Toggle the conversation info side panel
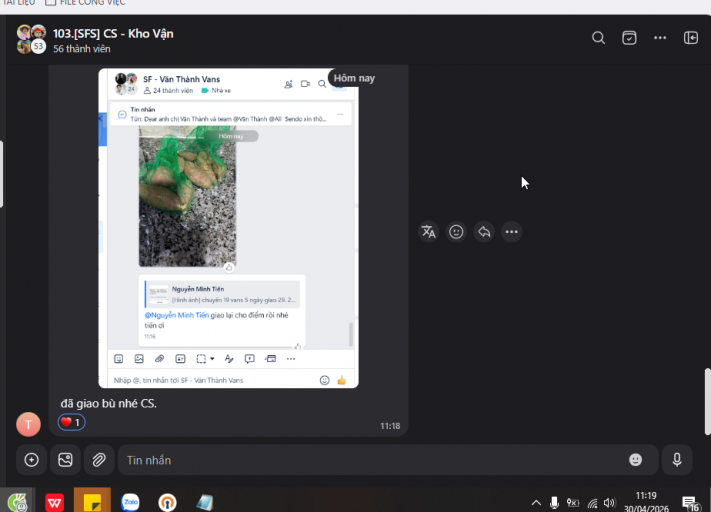This screenshot has height=512, width=711. (x=691, y=38)
